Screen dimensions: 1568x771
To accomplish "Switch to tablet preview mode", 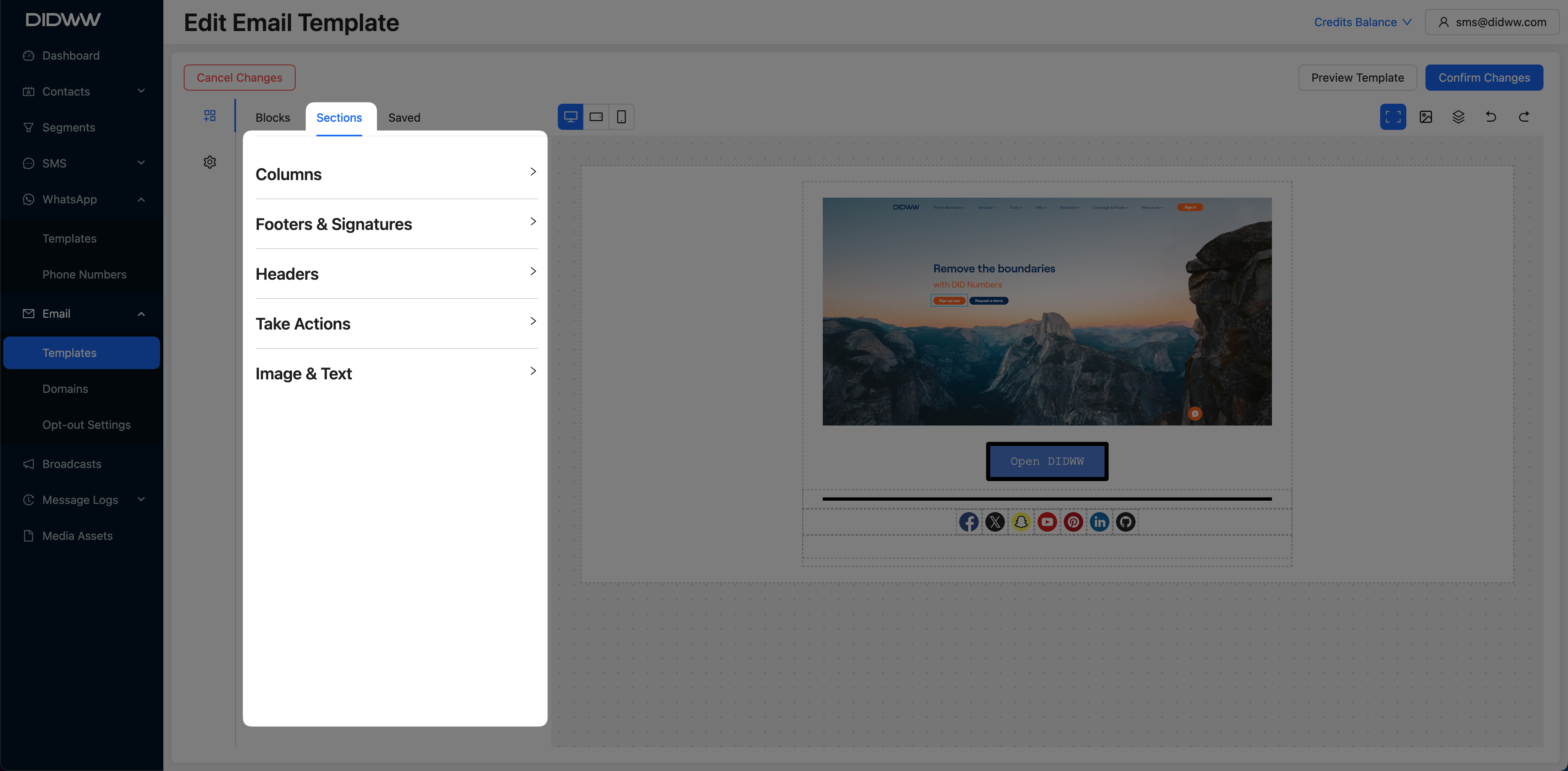I will tap(596, 117).
